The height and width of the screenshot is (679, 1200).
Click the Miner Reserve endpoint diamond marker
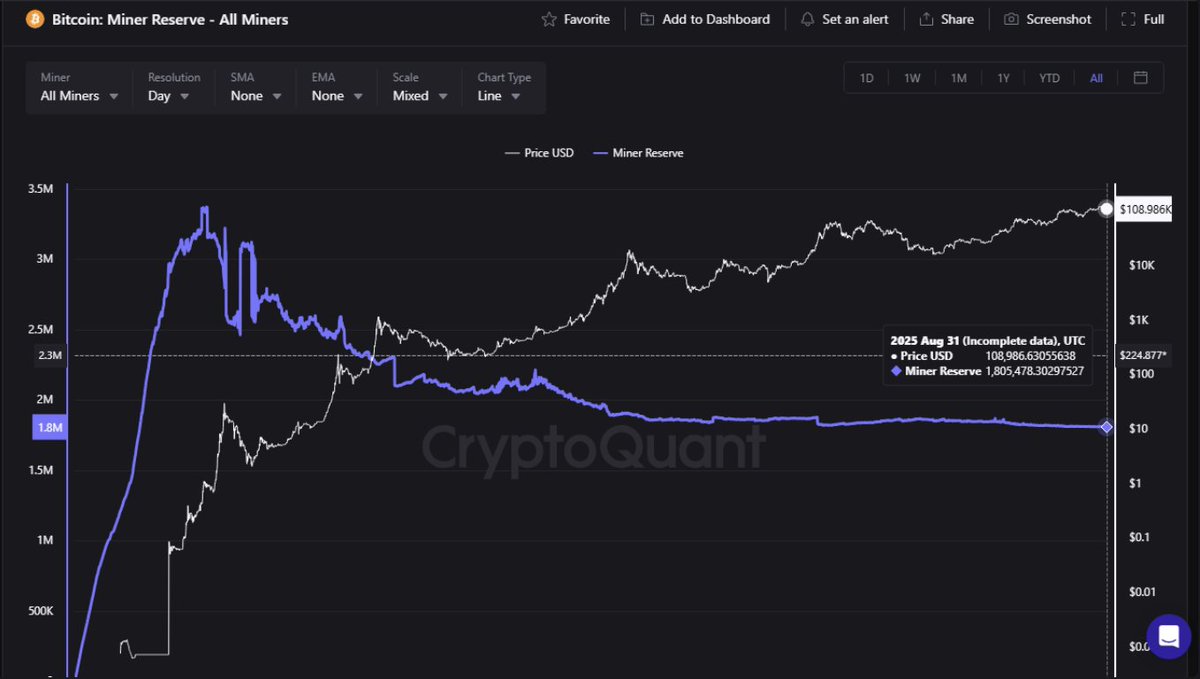tap(1106, 427)
